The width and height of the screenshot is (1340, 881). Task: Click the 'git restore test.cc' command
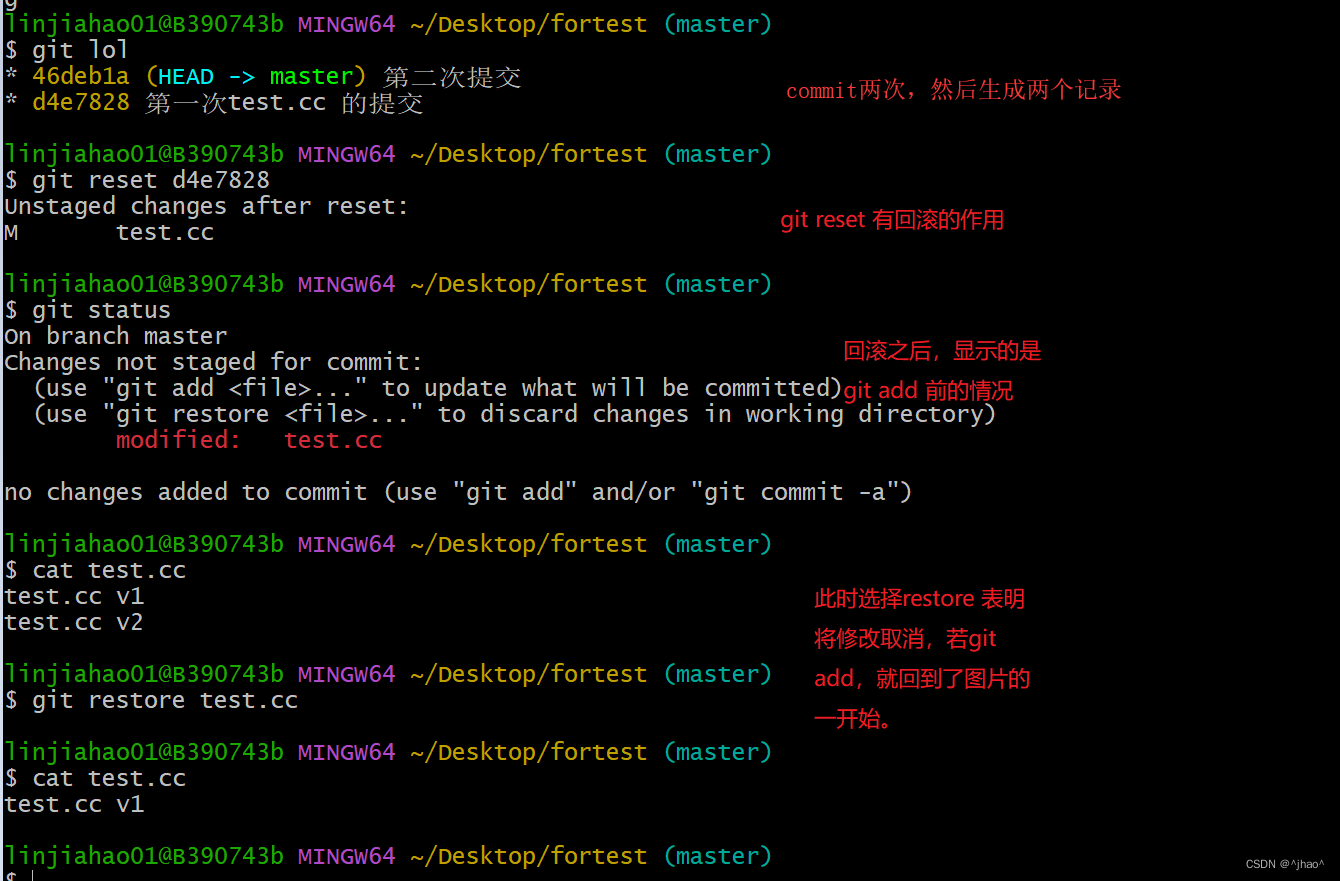[x=151, y=700]
